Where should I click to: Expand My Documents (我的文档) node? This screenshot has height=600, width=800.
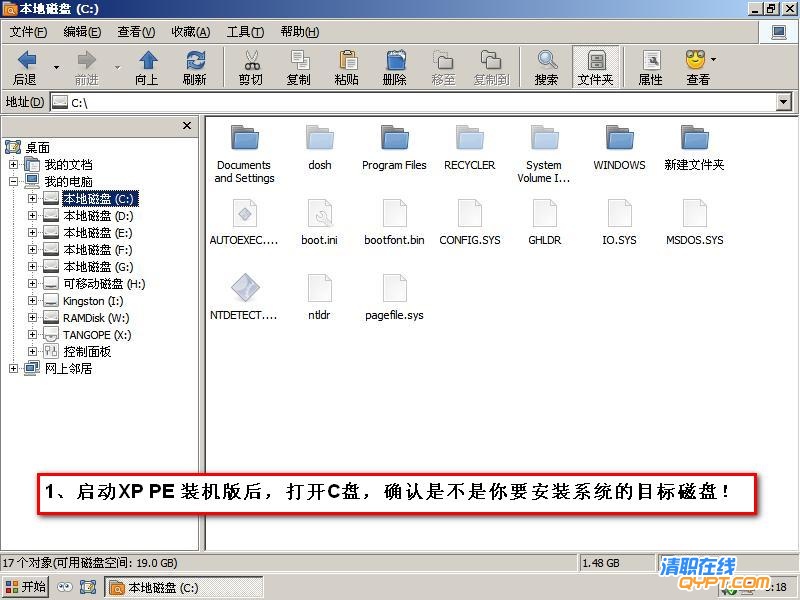[13, 164]
